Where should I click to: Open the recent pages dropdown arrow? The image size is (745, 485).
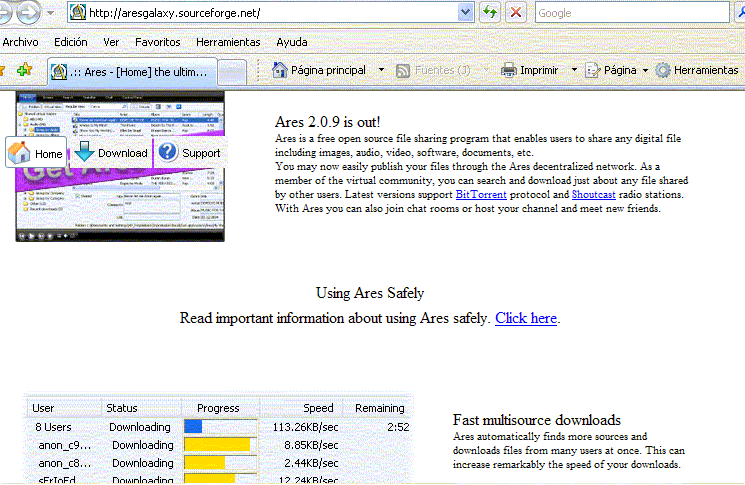coord(50,13)
